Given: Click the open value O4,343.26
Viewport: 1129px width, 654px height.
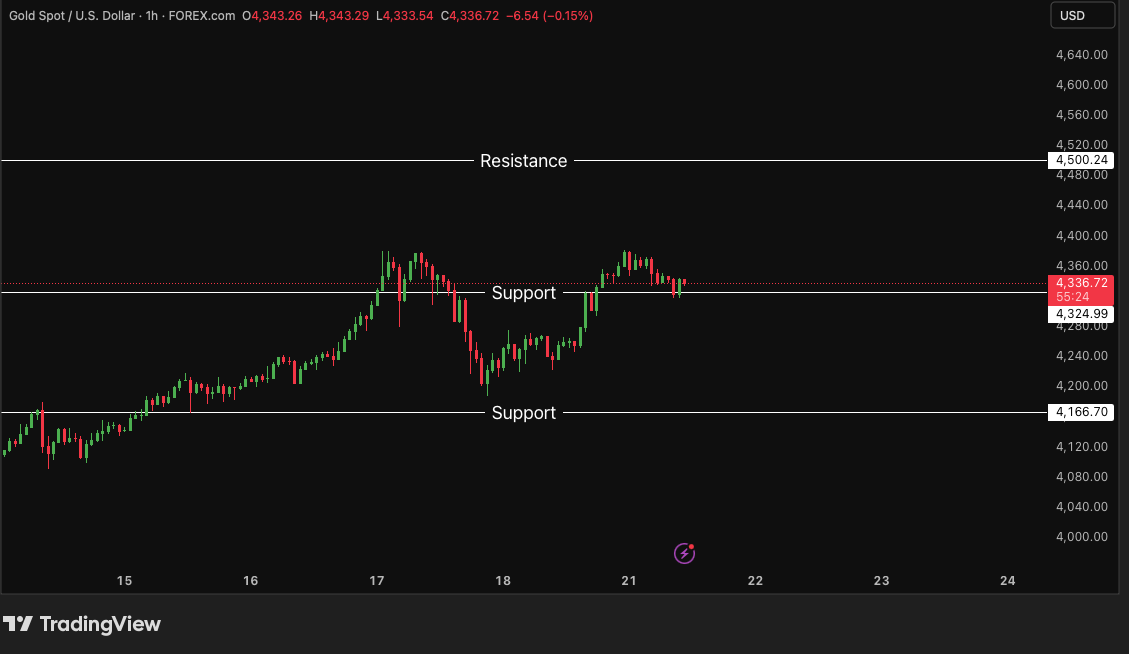Looking at the screenshot, I should point(272,16).
